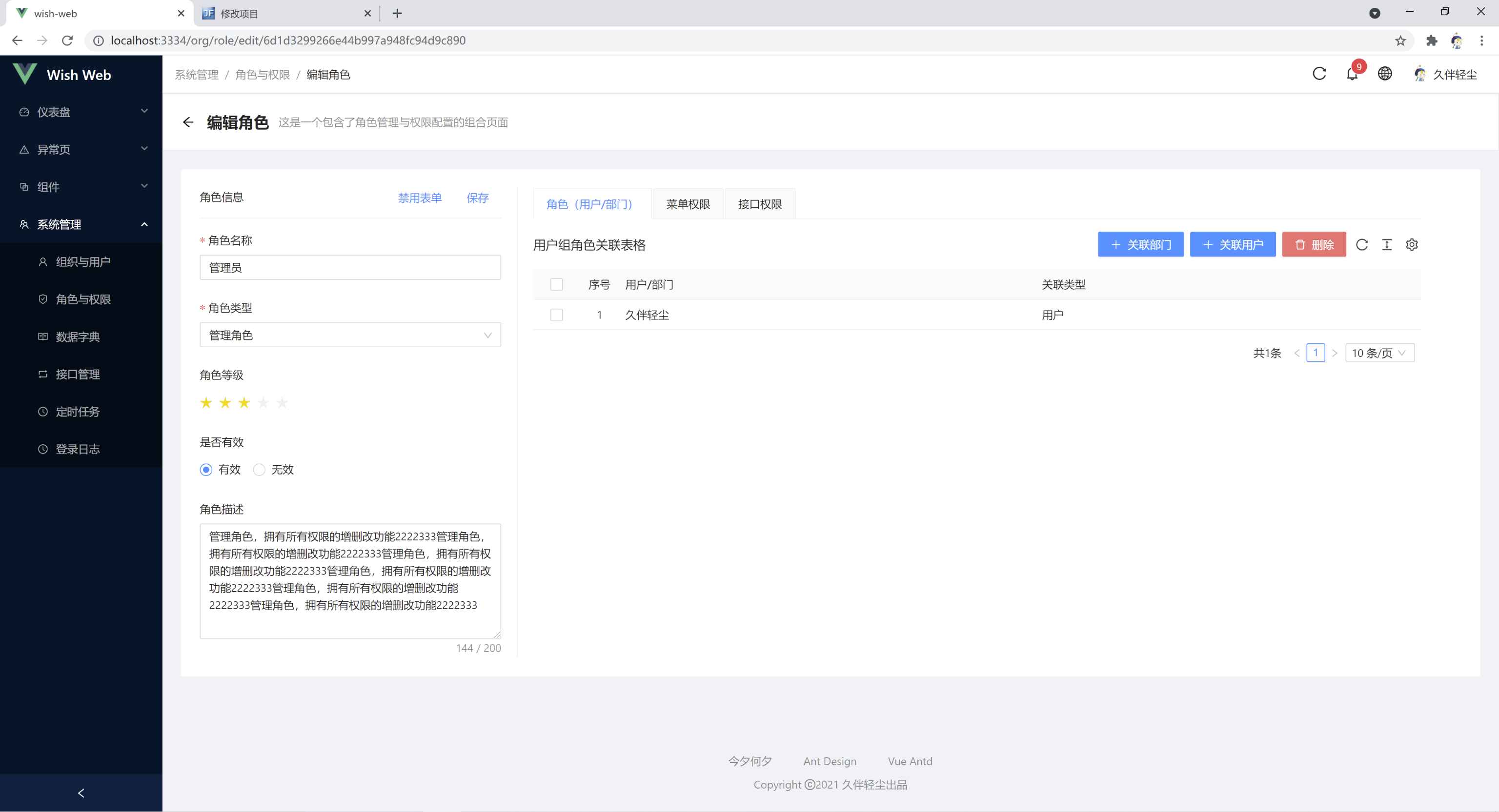Toggle the select-all checkbox in table header
The width and height of the screenshot is (1499, 812).
(556, 284)
